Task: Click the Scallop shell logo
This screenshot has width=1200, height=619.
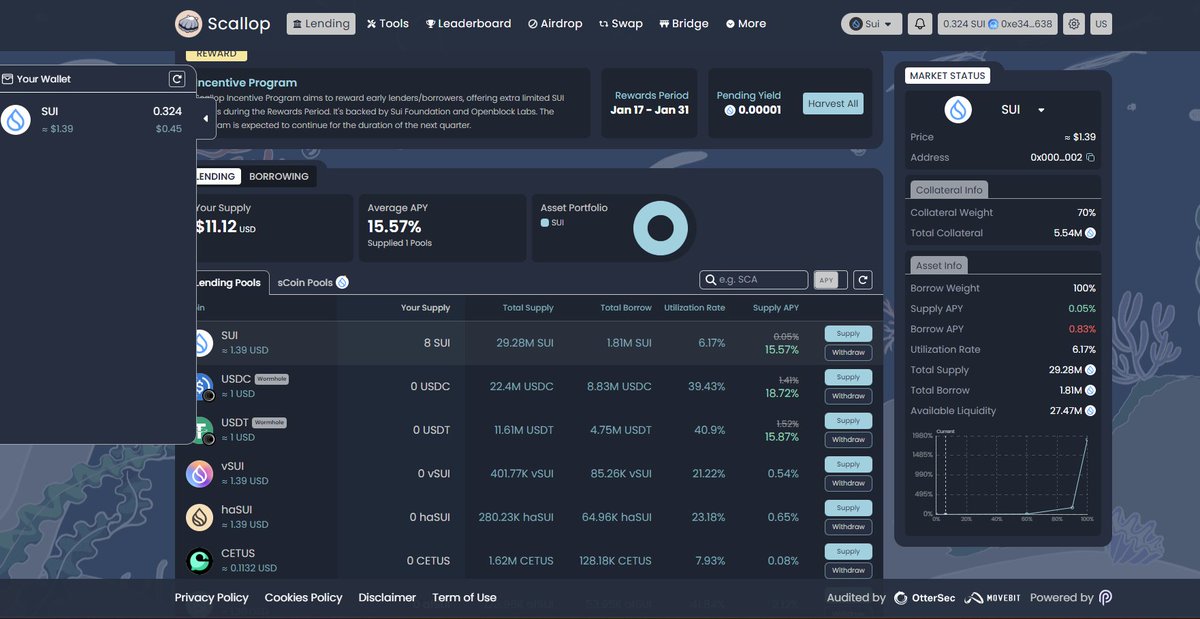Action: pyautogui.click(x=188, y=23)
